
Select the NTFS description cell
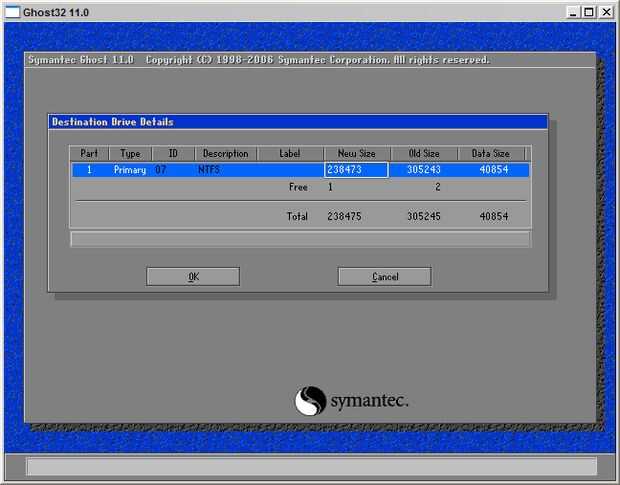pyautogui.click(x=209, y=170)
